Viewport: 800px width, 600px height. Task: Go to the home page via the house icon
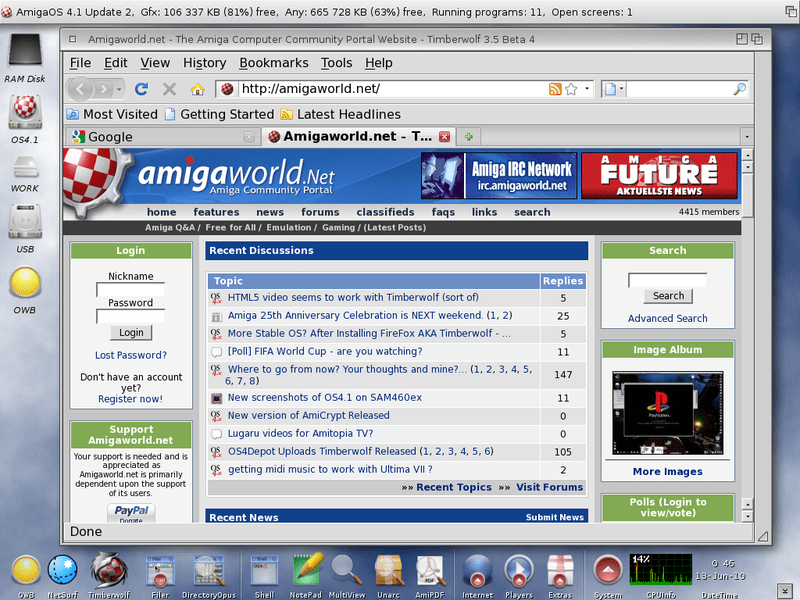coord(197,89)
